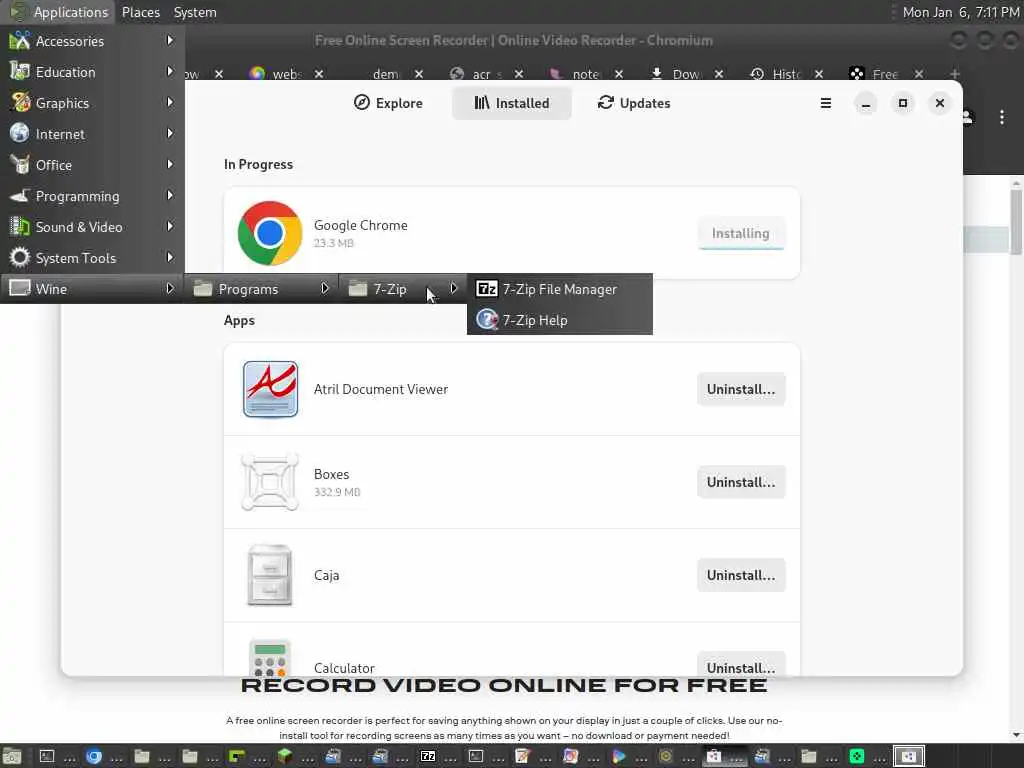Expand the Office submenu arrow
1024x768 pixels.
(170, 165)
